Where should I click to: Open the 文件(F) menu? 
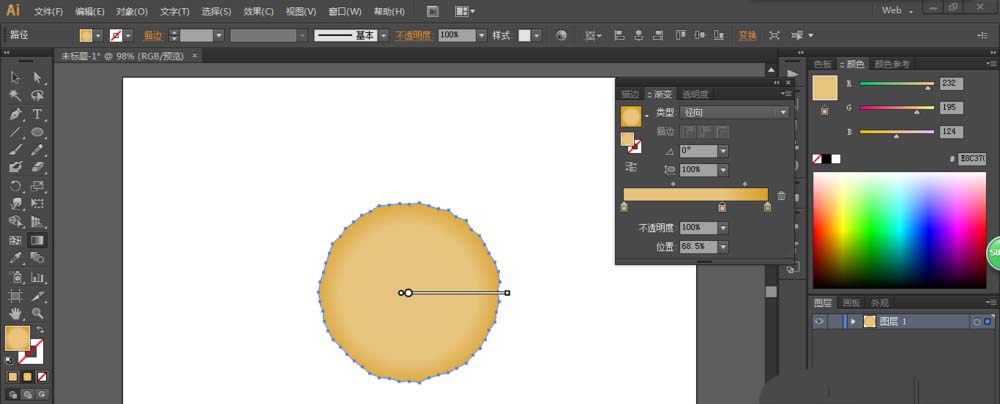point(48,11)
